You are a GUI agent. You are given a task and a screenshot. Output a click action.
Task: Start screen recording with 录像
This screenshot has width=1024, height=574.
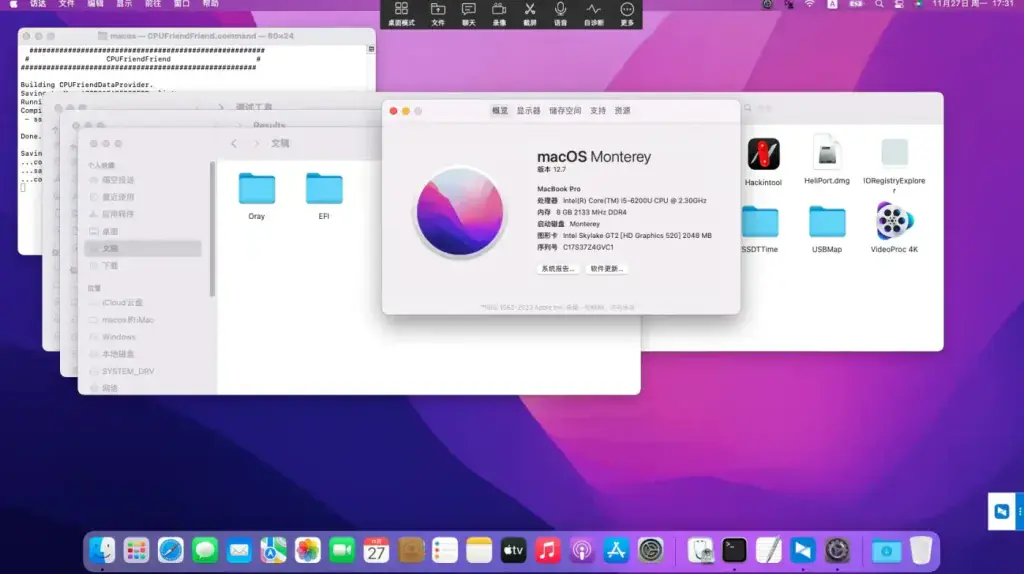coord(499,14)
